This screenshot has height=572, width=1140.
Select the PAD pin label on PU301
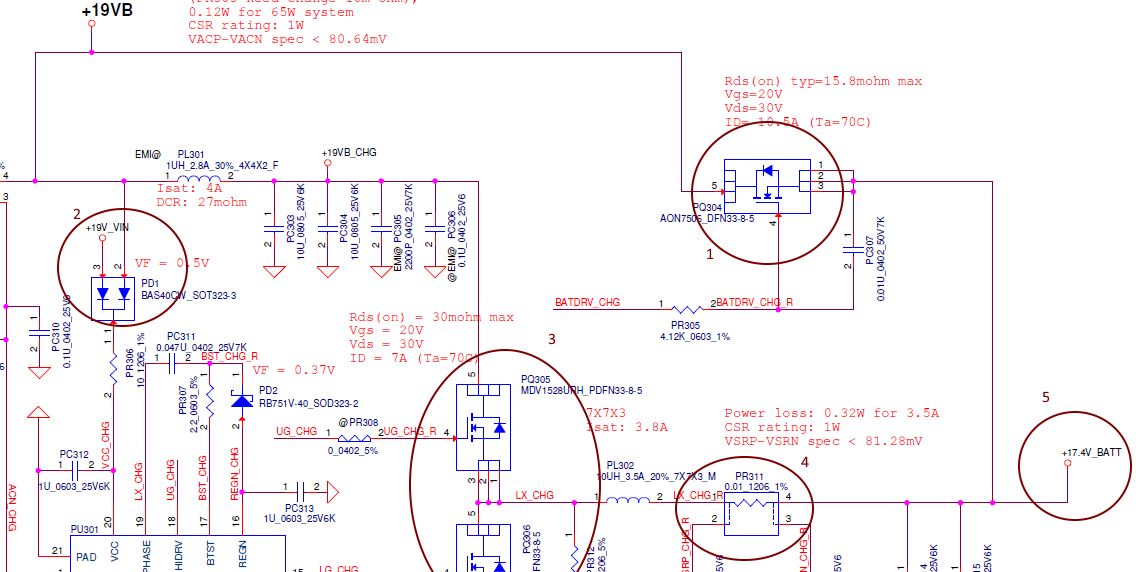[x=86, y=557]
